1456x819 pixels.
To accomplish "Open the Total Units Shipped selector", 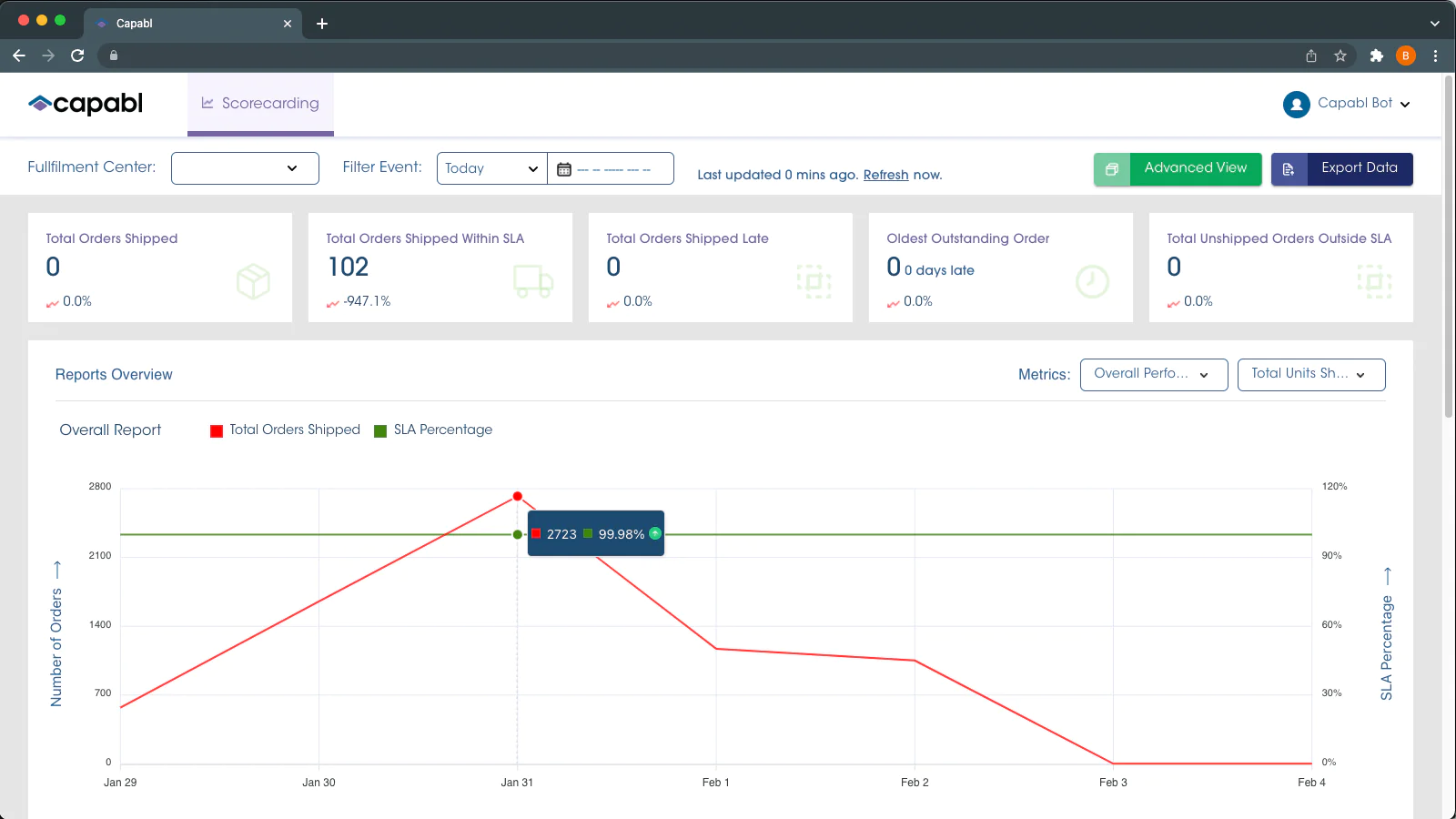I will [1310, 374].
